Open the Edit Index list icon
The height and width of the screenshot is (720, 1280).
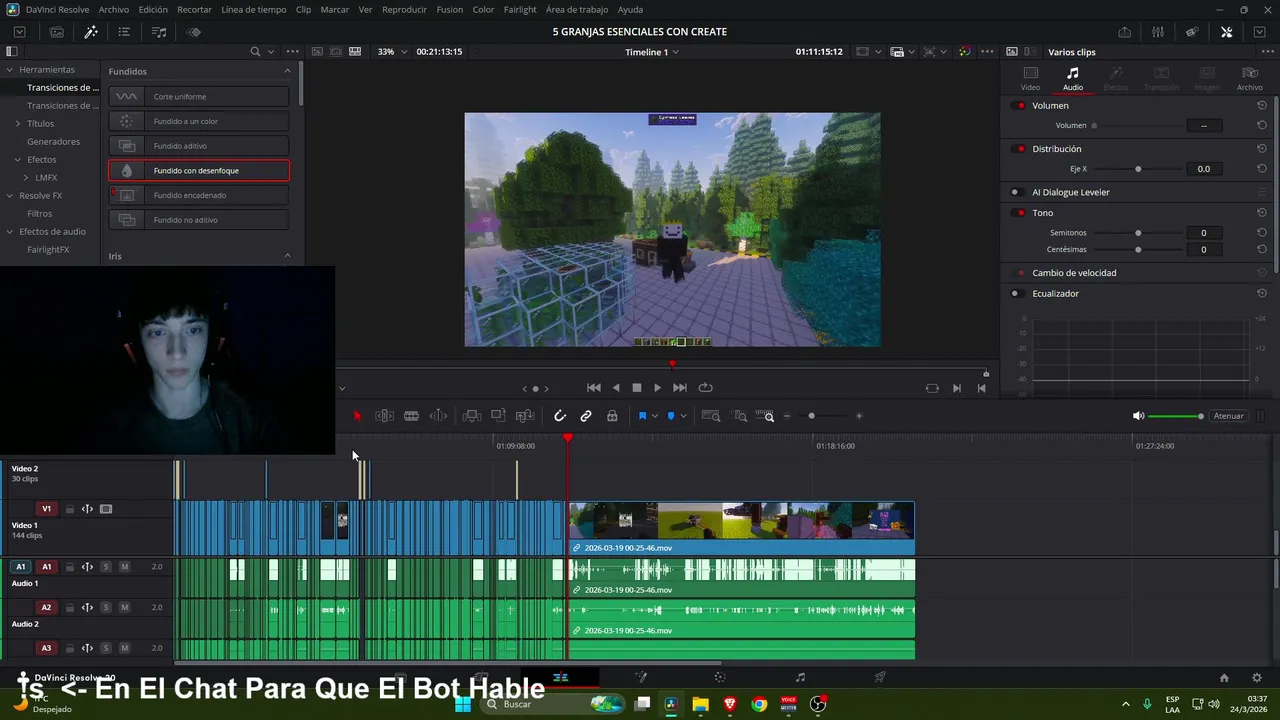coord(124,32)
